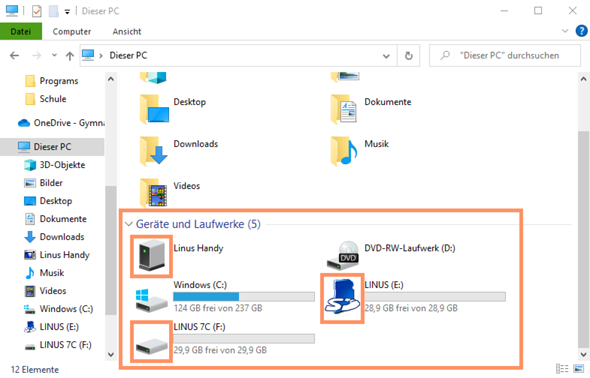Image resolution: width=590 pixels, height=378 pixels.
Task: Click the blue help question mark icon
Action: pos(581,31)
